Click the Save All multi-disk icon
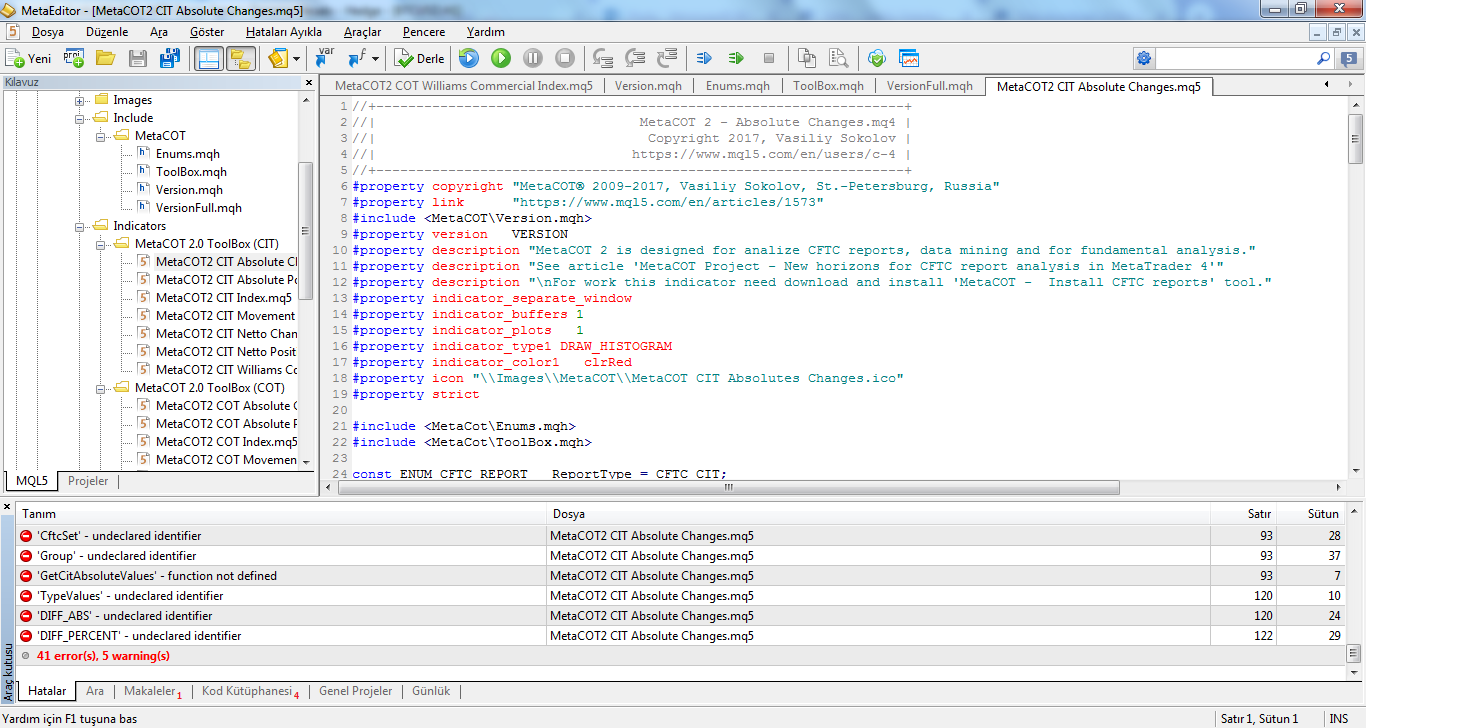 170,59
